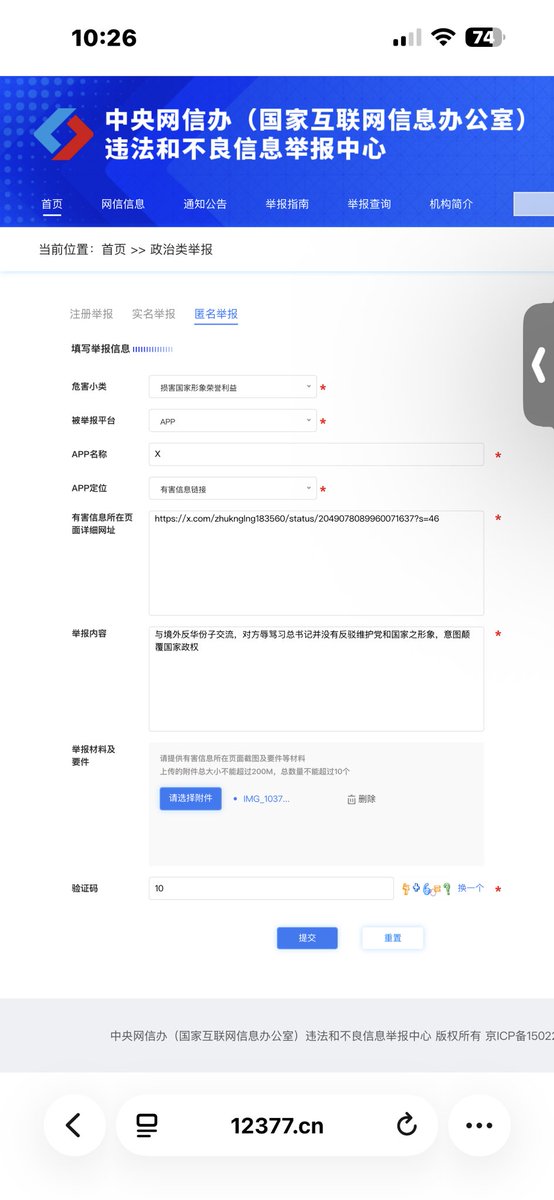
Task: Tap the Wi-Fi icon in the status bar
Action: point(442,38)
